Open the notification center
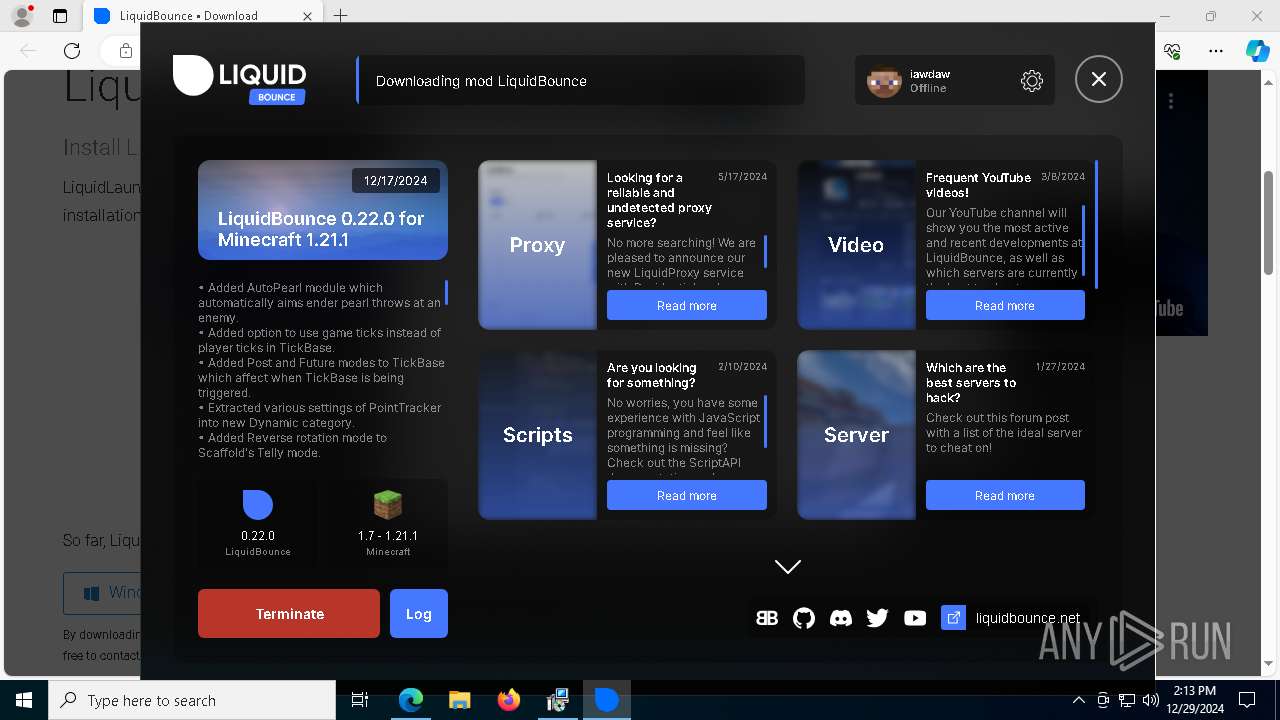The image size is (1280, 720). point(1247,700)
